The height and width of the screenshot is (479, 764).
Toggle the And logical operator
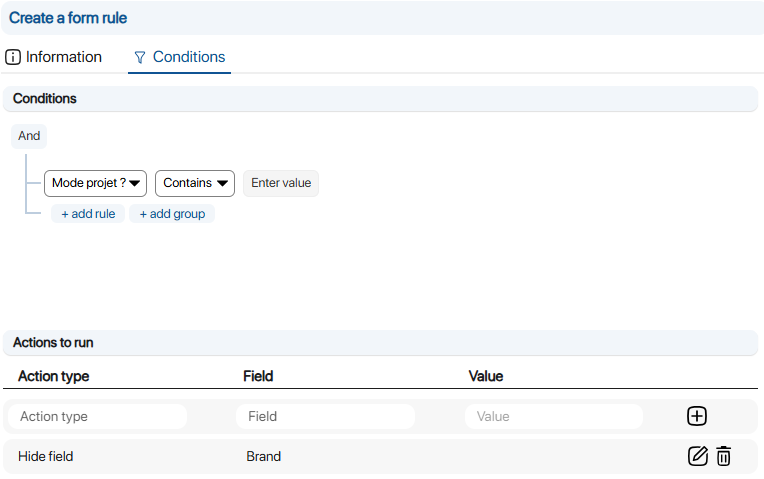[29, 136]
